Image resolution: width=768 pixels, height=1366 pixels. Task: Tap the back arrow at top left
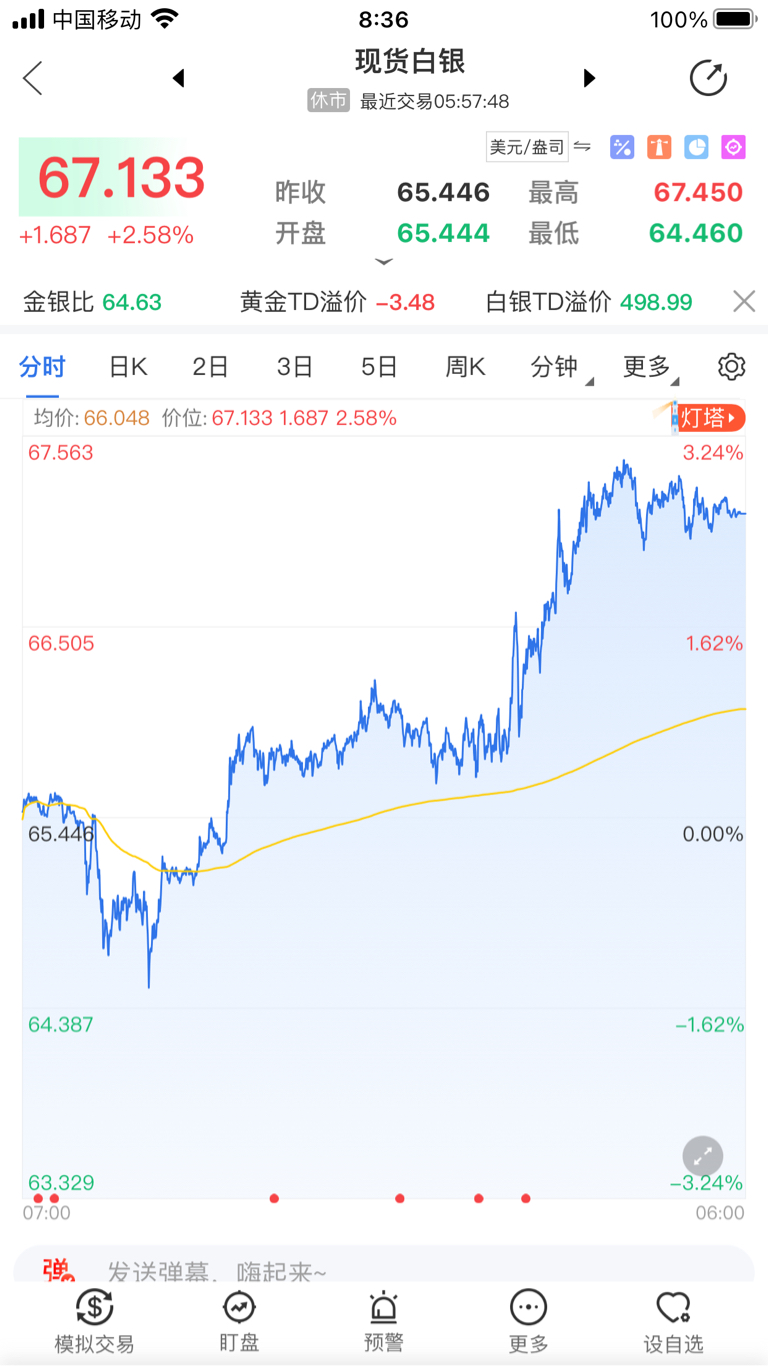pos(33,78)
